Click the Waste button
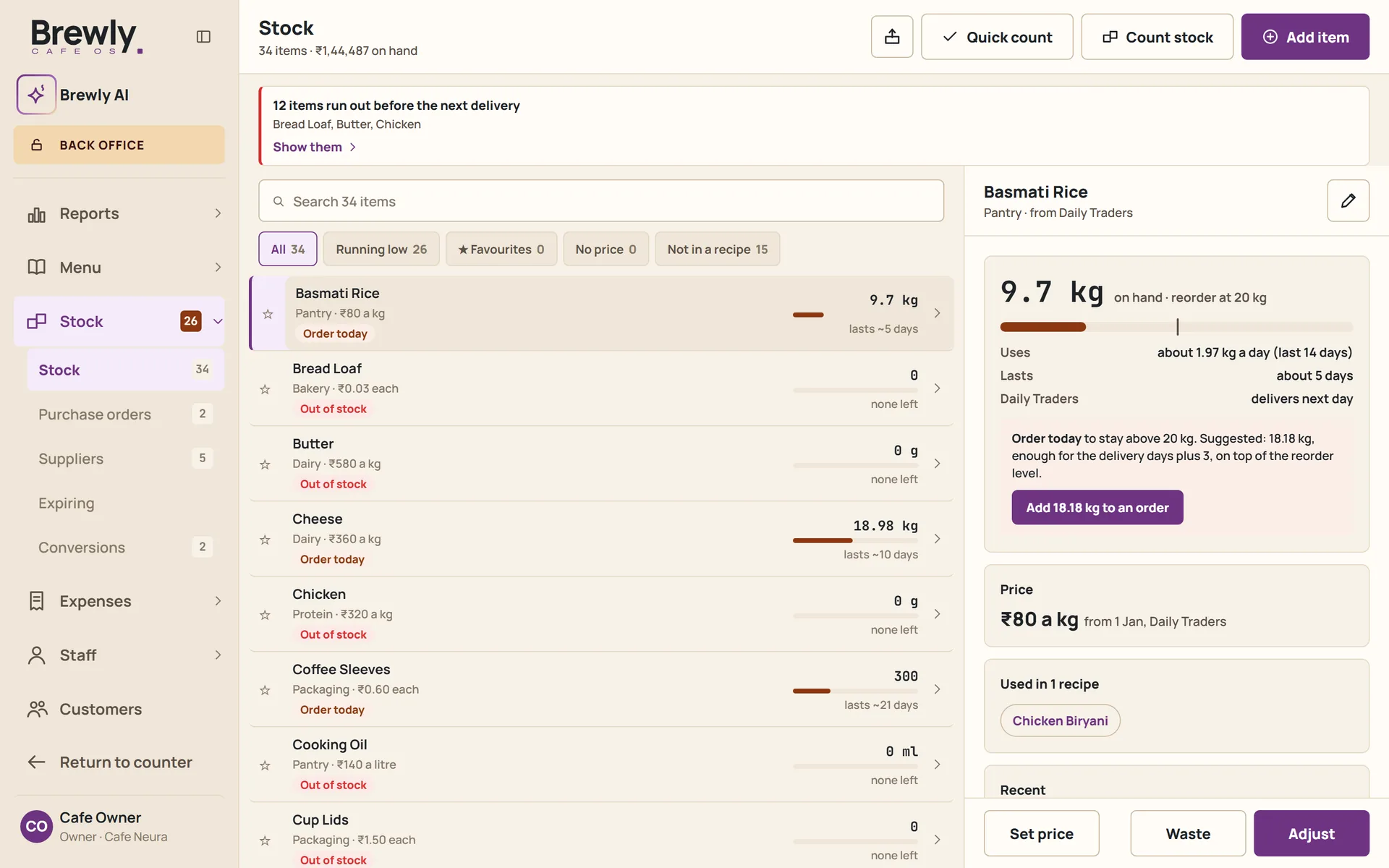This screenshot has height=868, width=1389. coord(1188,833)
